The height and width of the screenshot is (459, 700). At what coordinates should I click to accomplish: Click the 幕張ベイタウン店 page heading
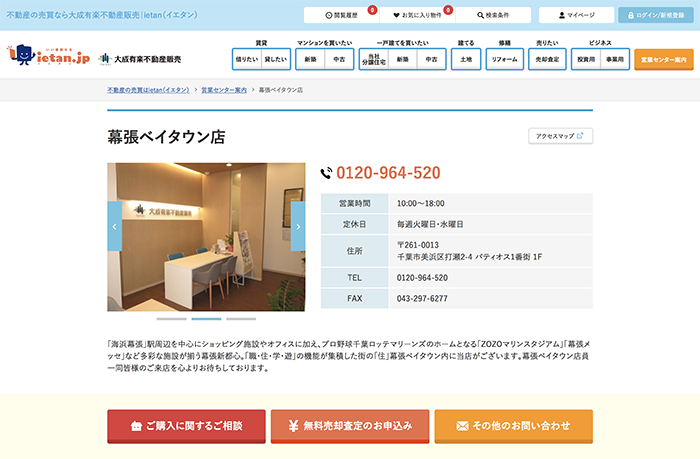pyautogui.click(x=166, y=137)
